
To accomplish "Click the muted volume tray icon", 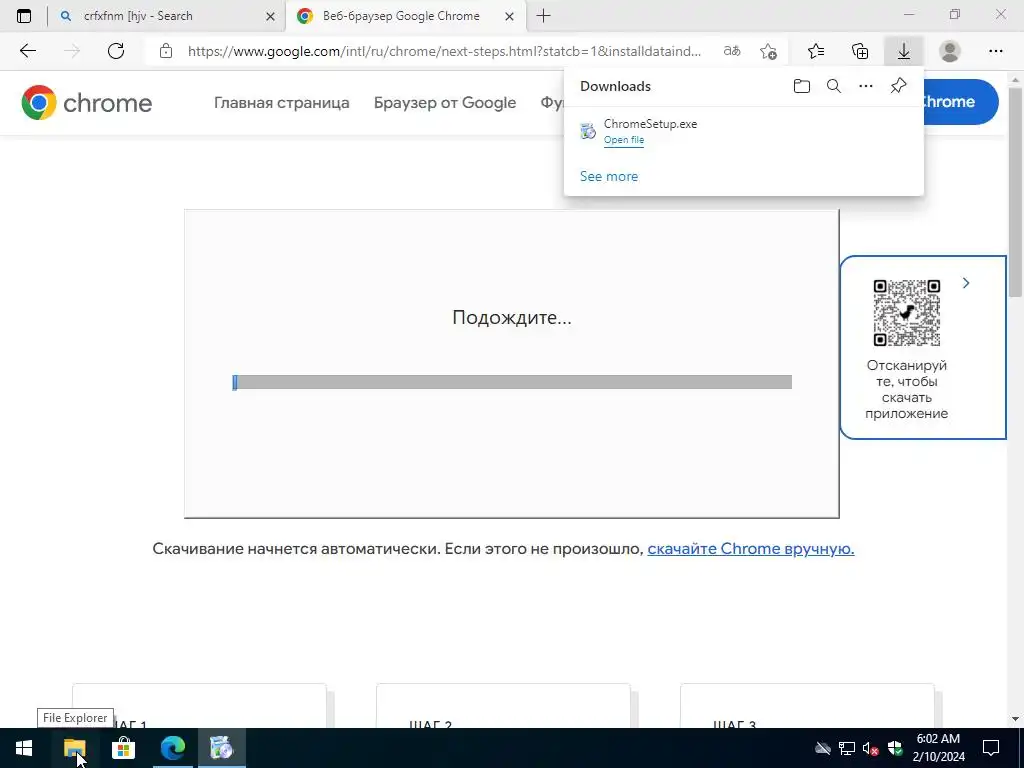I will 871,748.
